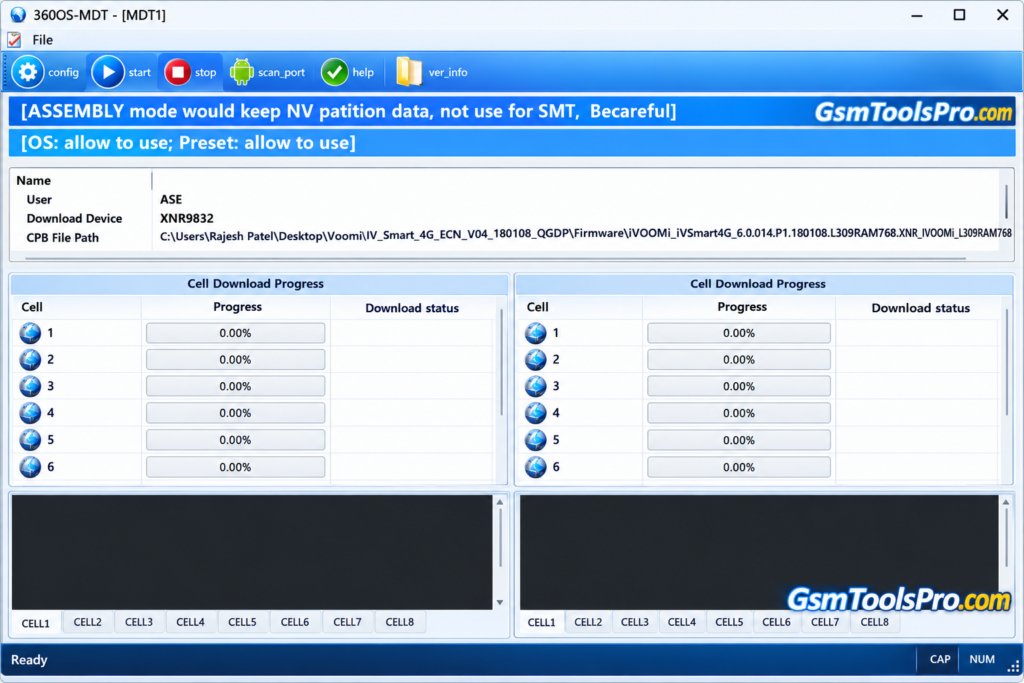Switch to CELL2 tab in left log panel
Screen dimensions: 1024x683
pos(88,622)
